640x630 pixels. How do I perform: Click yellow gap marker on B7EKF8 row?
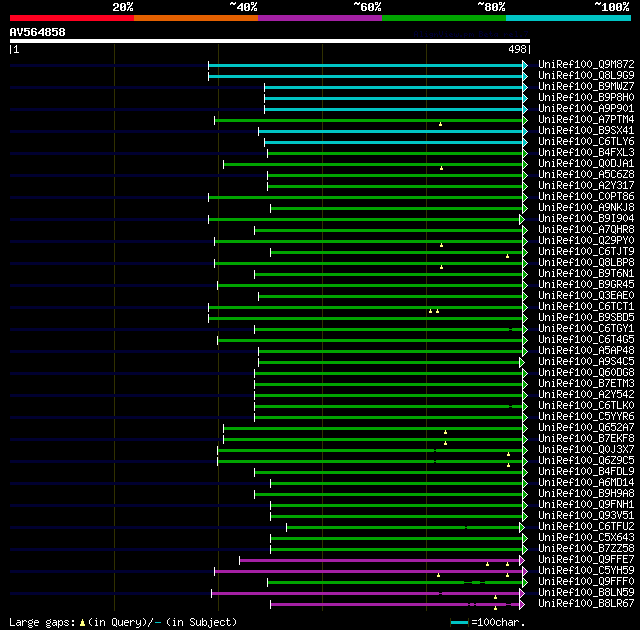click(445, 443)
